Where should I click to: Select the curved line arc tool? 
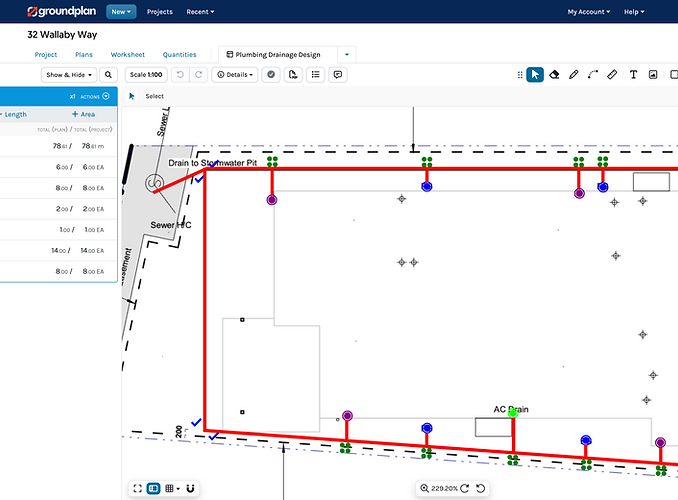(592, 75)
